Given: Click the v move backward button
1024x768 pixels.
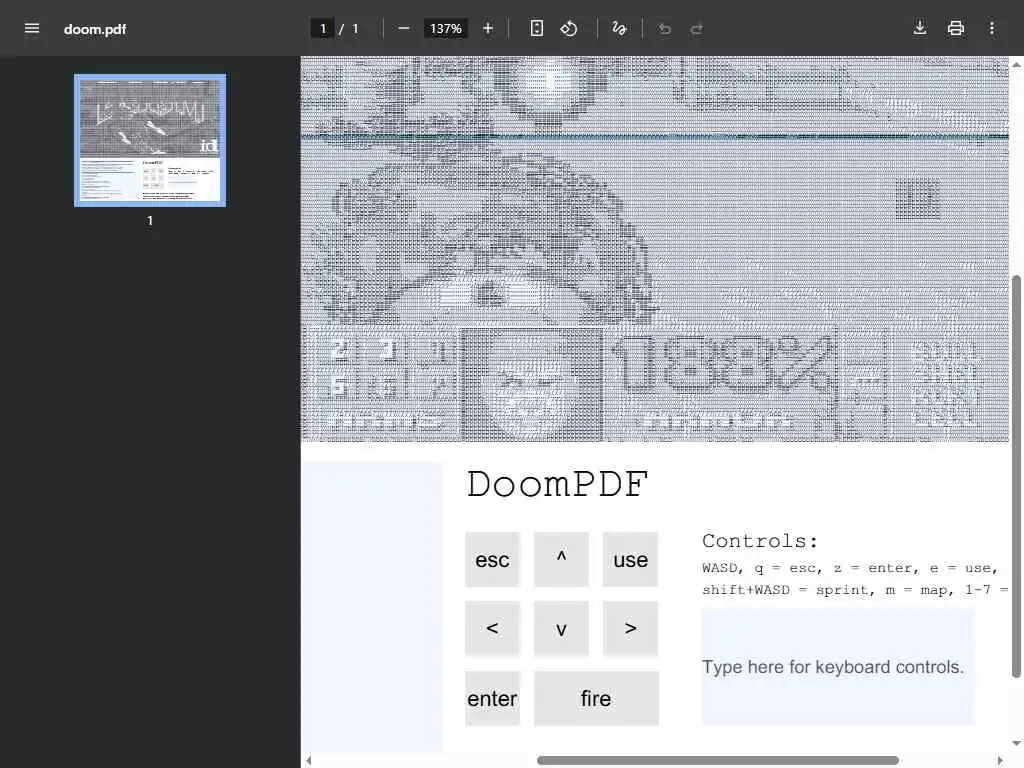Looking at the screenshot, I should coord(561,628).
